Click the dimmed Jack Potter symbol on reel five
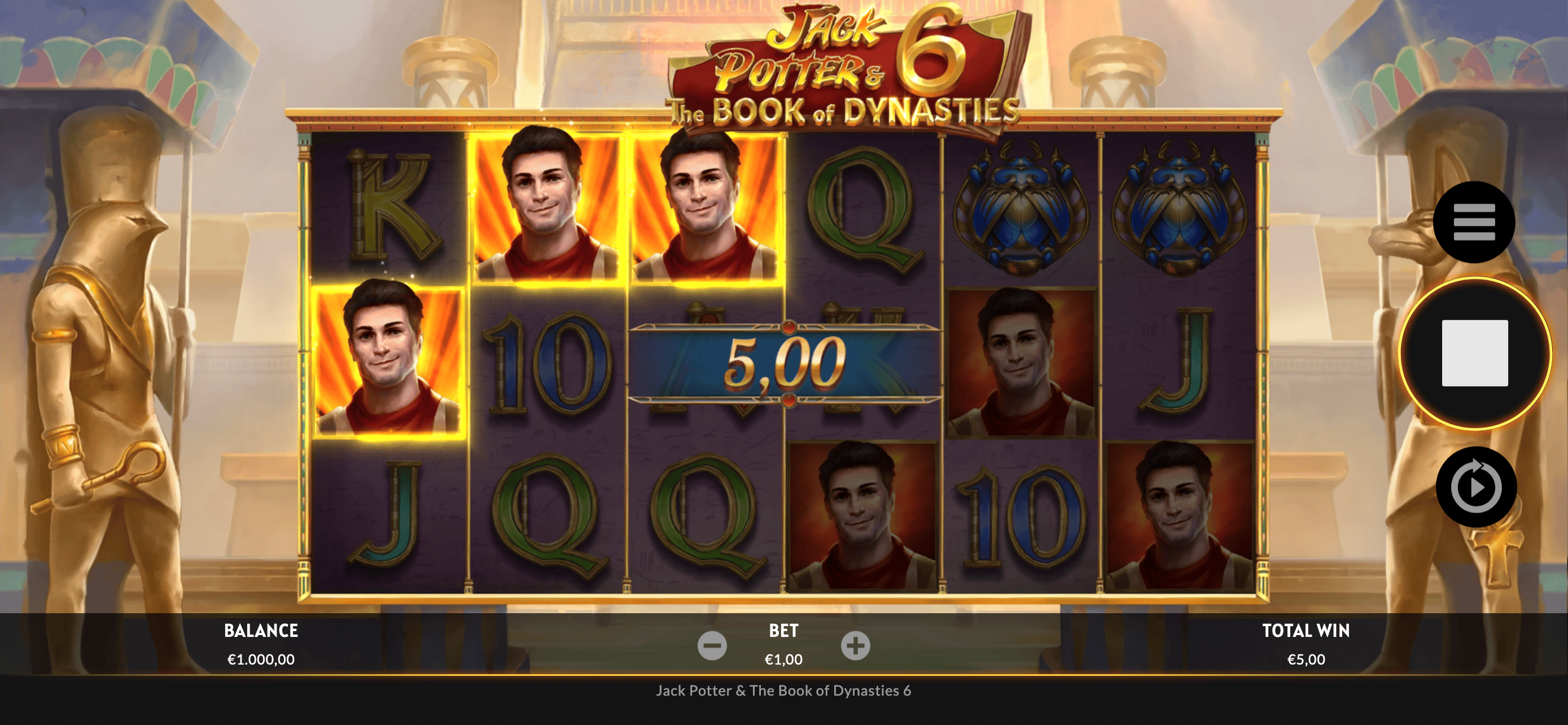Screen dimensions: 1568x725 coord(1021,363)
